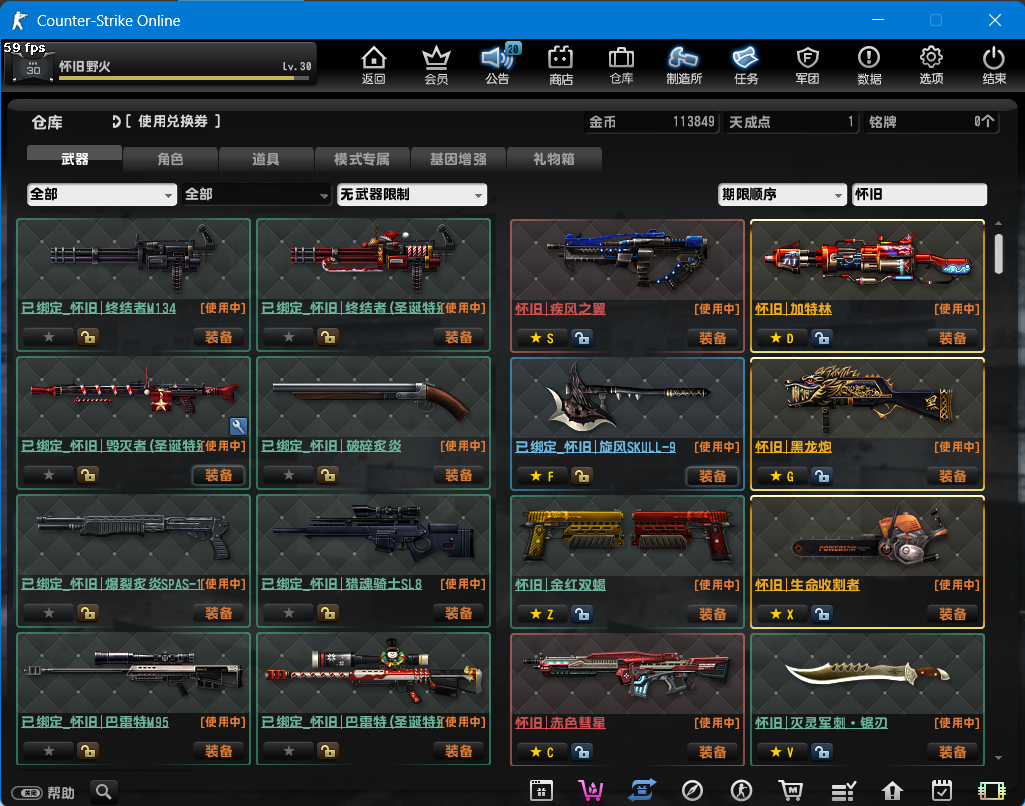Click 装备 button for 灭灵军刺·锯刃
This screenshot has width=1025, height=806.
pyautogui.click(x=952, y=752)
